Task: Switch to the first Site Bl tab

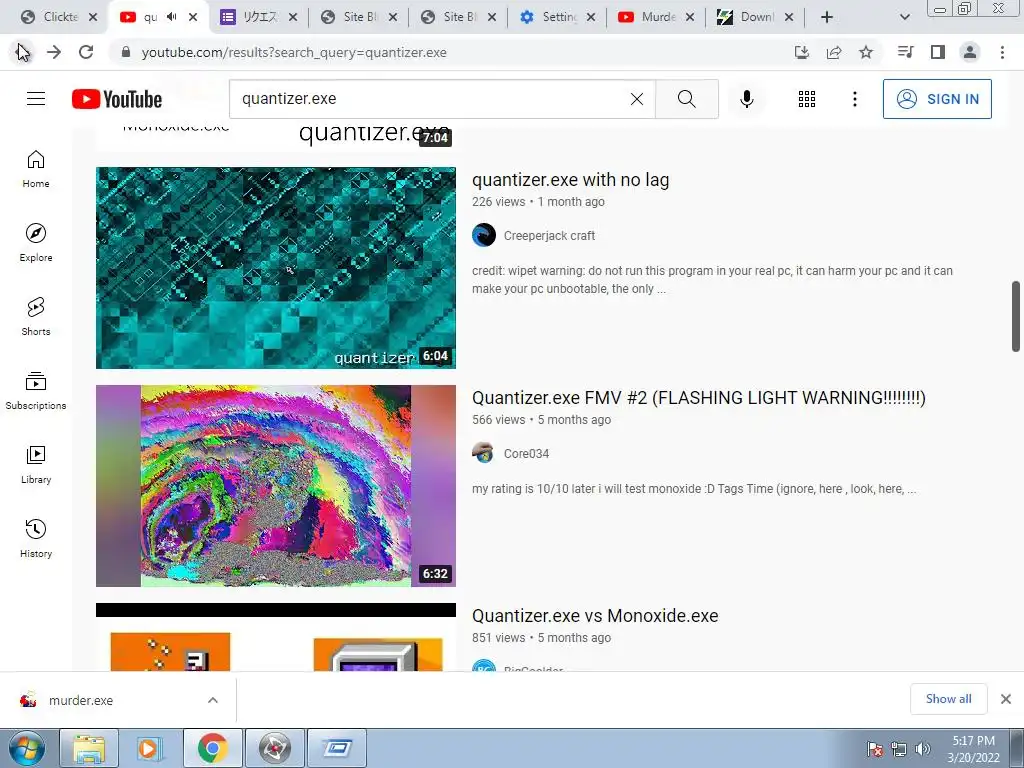Action: (359, 17)
